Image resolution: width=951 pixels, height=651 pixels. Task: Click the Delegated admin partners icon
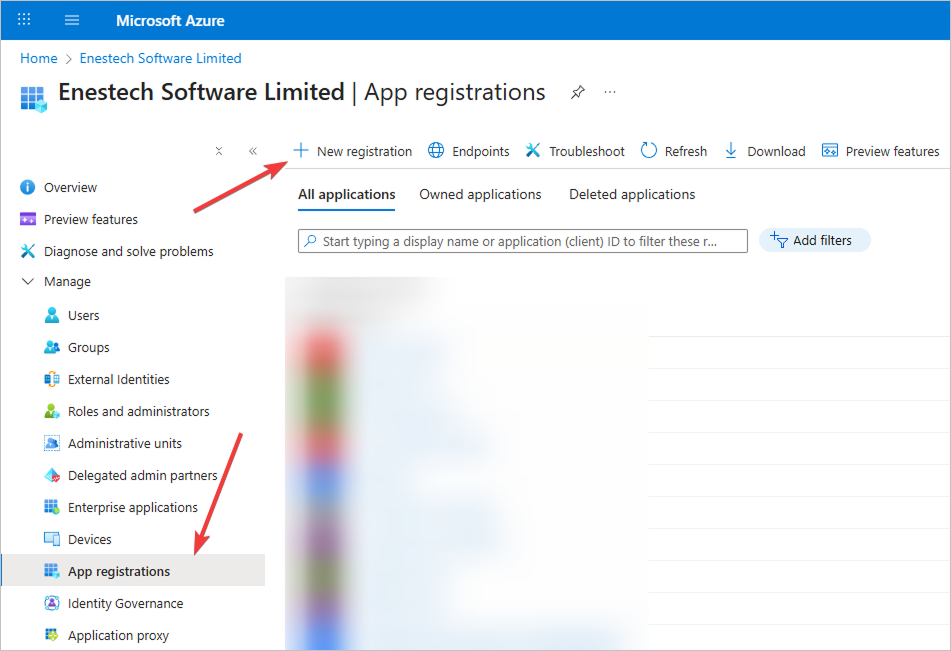point(52,476)
